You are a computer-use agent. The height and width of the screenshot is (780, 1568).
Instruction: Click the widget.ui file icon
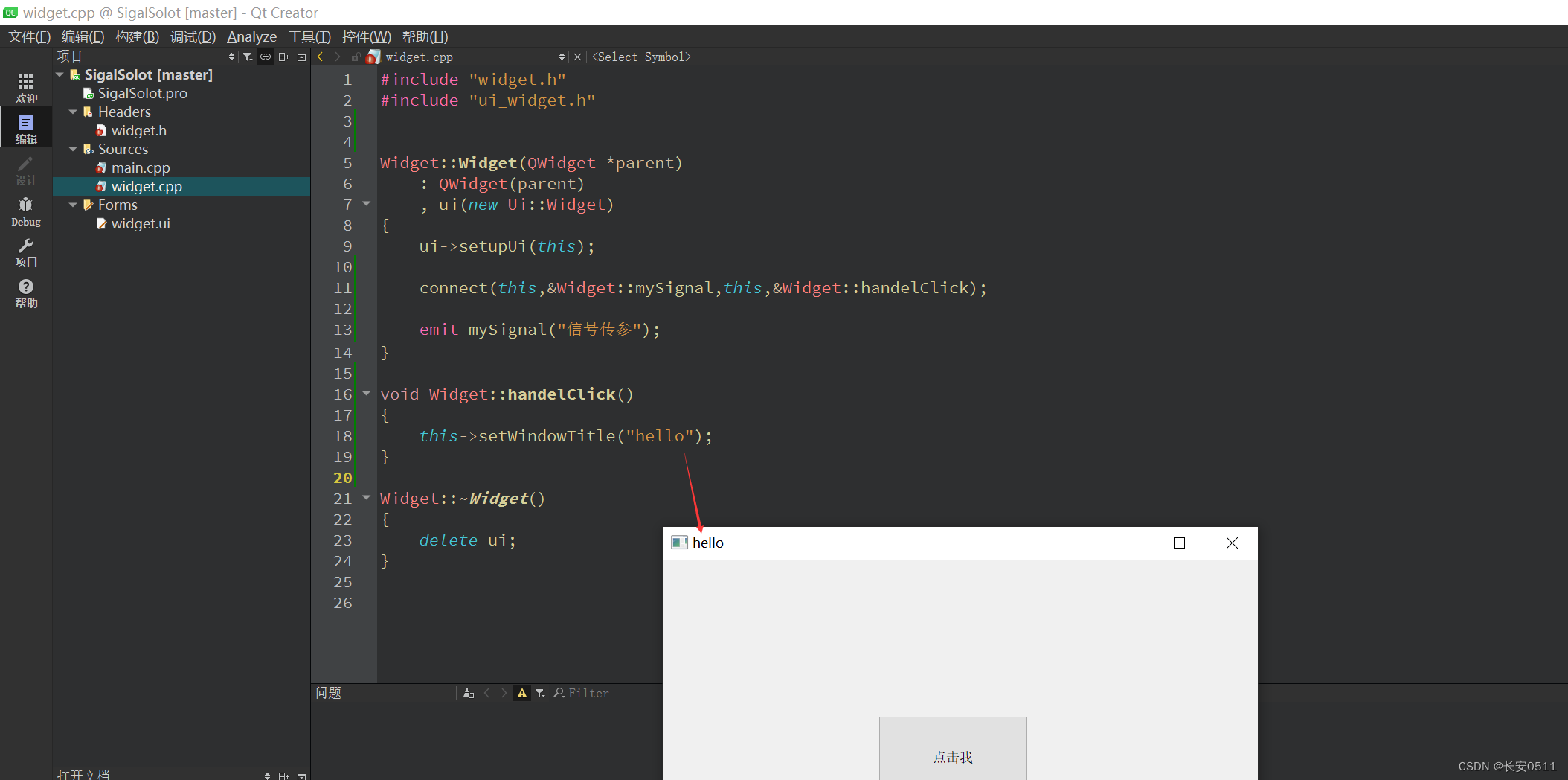[x=101, y=223]
